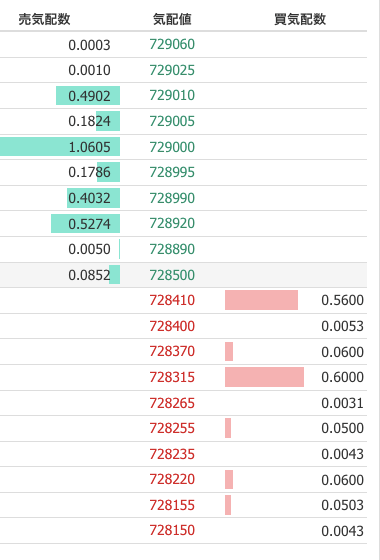
Task: Select ask price 728920
Action: pos(172,224)
